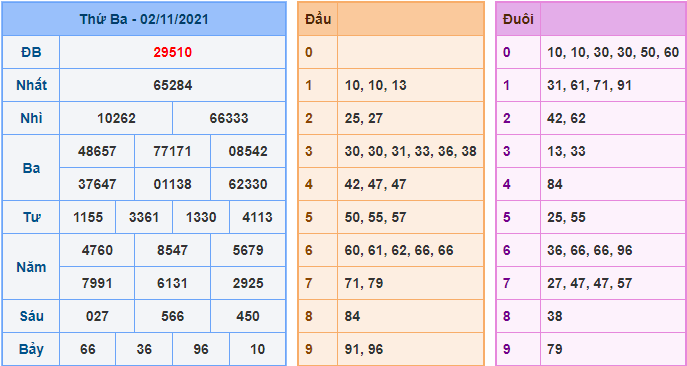Click fourth prize number 3361
This screenshot has height=366, width=687.
[x=144, y=217]
